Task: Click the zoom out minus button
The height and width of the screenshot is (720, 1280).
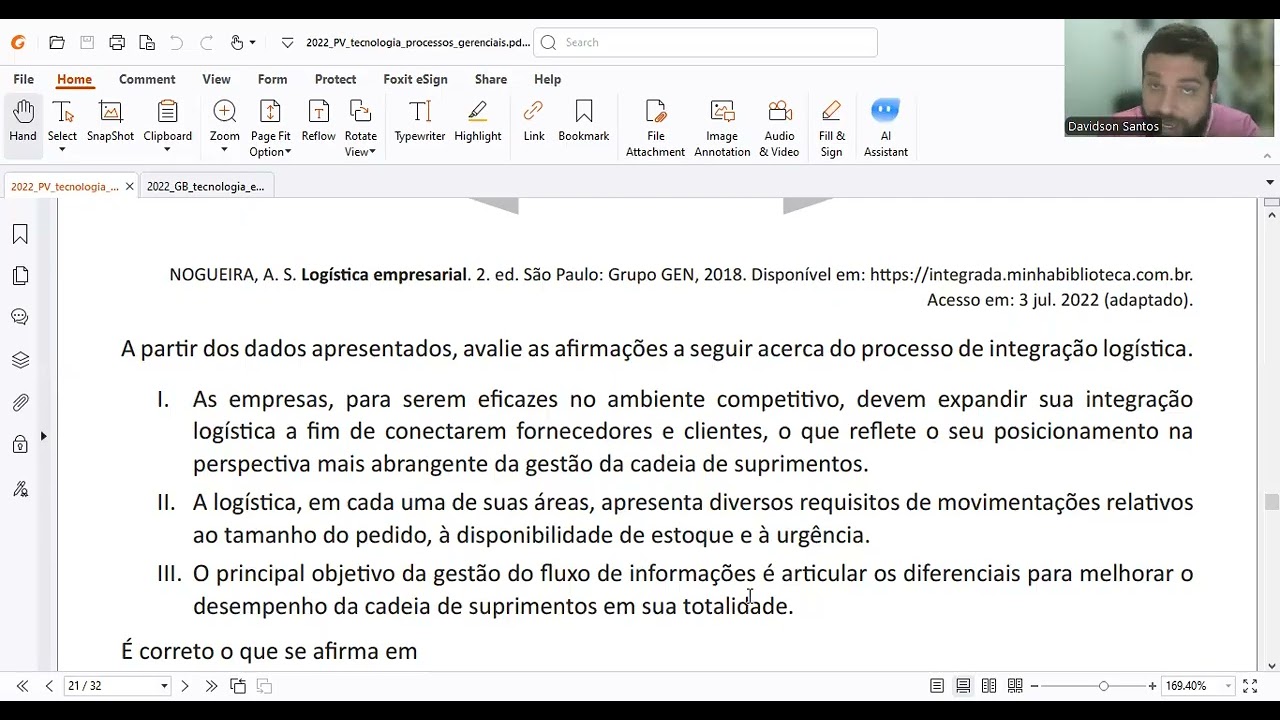Action: click(1034, 686)
